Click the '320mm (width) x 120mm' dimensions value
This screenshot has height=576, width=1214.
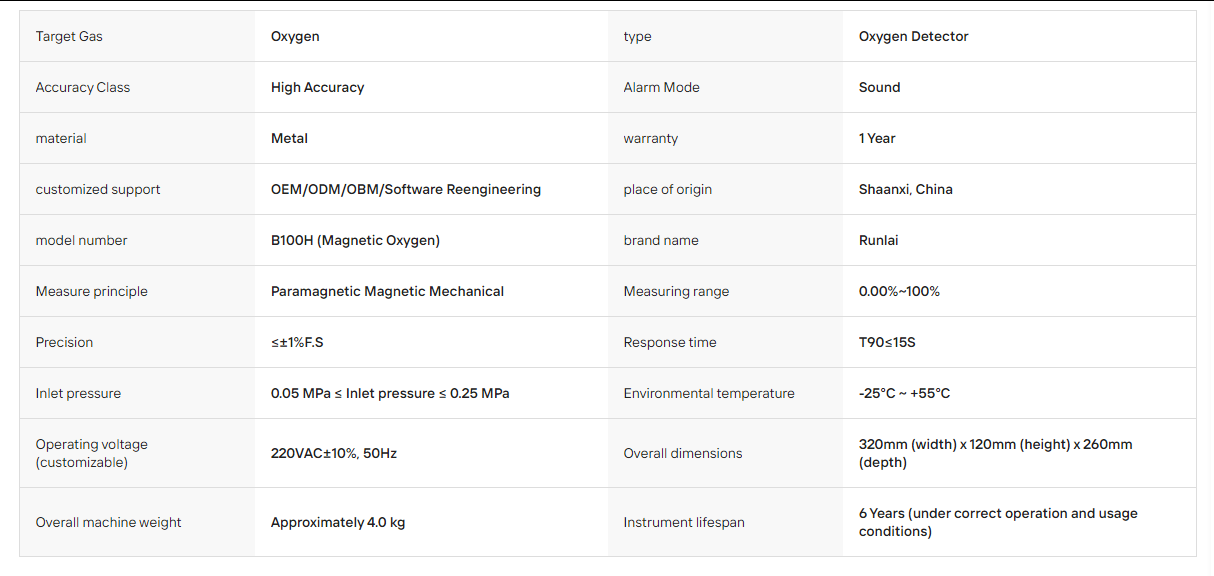coord(995,454)
